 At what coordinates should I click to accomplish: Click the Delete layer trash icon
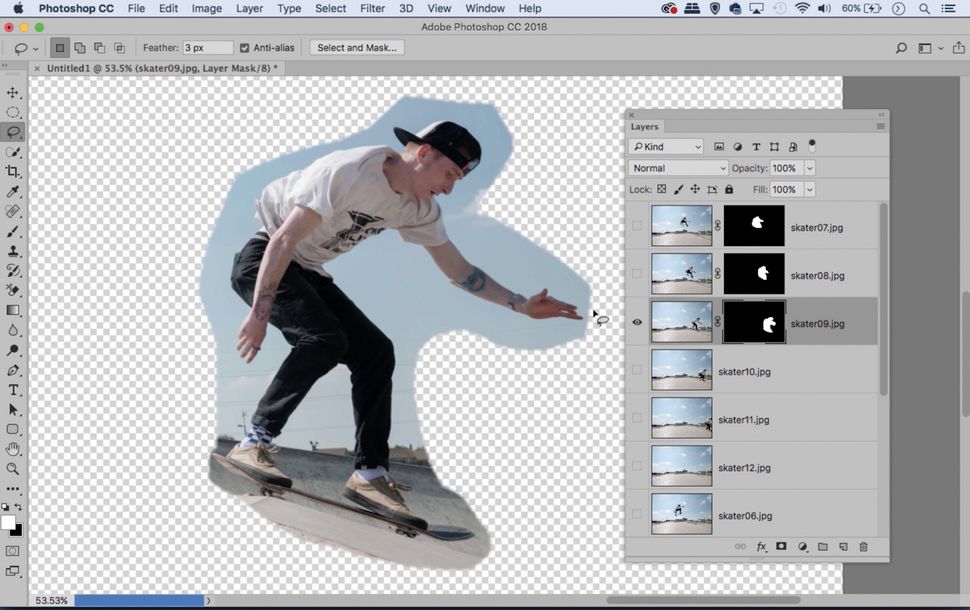[864, 547]
